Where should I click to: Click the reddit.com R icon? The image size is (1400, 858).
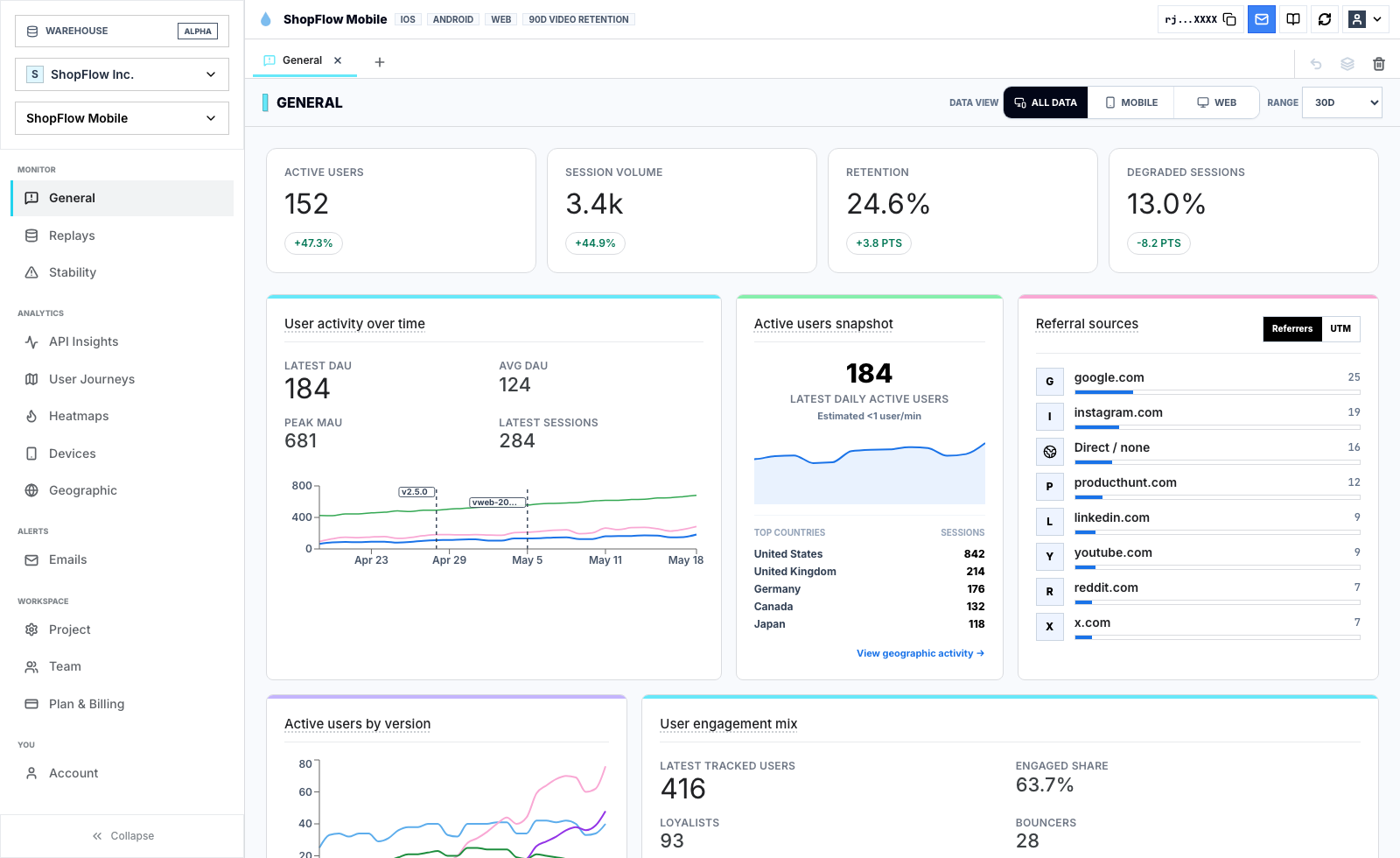point(1050,592)
